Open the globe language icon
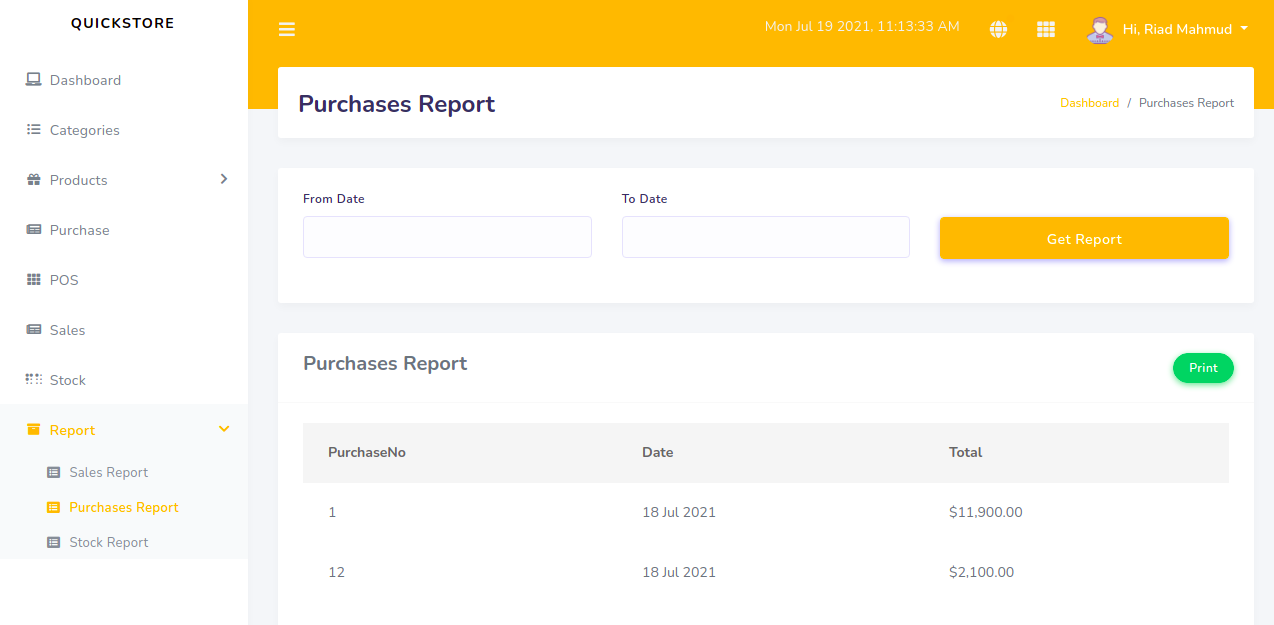The height and width of the screenshot is (625, 1274). (x=998, y=29)
